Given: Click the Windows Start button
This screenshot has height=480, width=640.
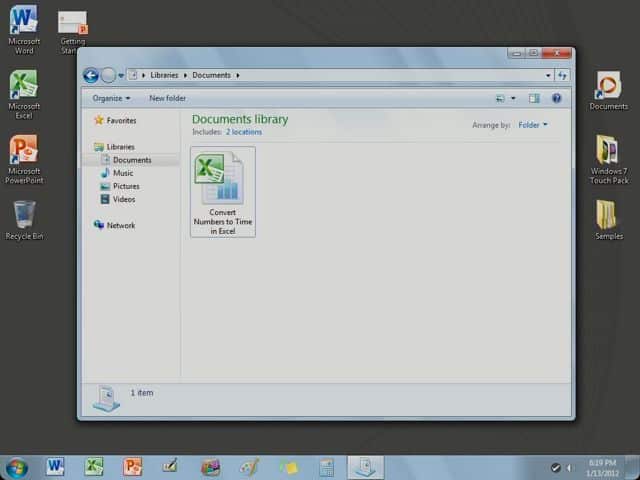Looking at the screenshot, I should [17, 468].
